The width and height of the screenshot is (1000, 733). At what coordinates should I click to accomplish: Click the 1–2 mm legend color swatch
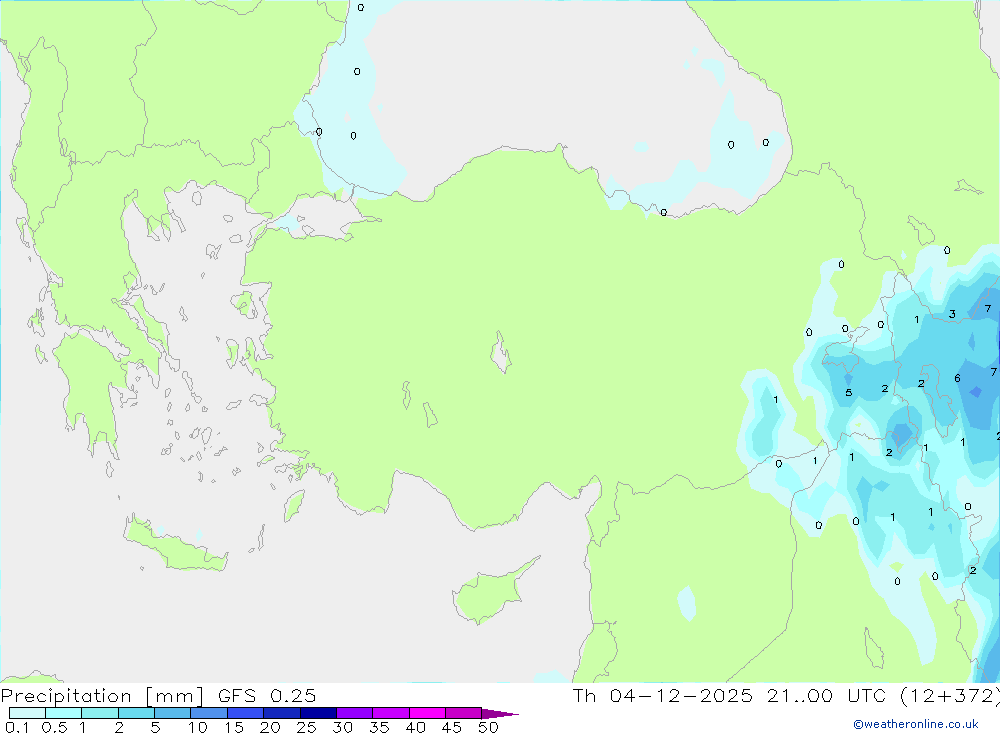tap(100, 713)
